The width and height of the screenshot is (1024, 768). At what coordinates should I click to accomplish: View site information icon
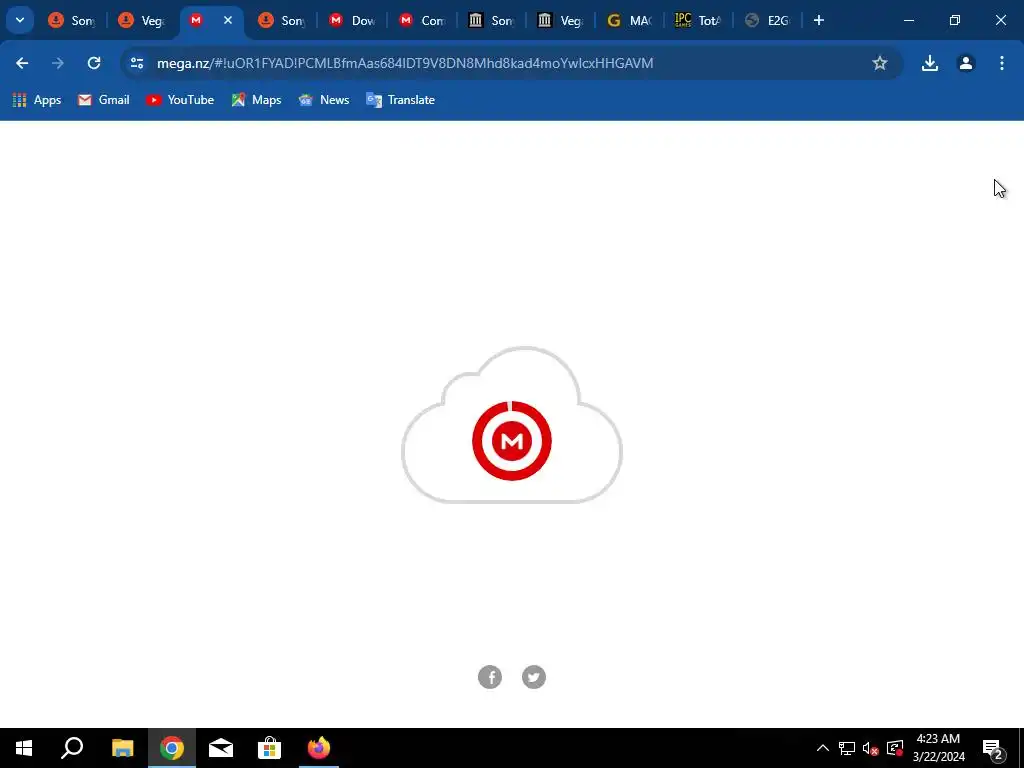coord(137,63)
